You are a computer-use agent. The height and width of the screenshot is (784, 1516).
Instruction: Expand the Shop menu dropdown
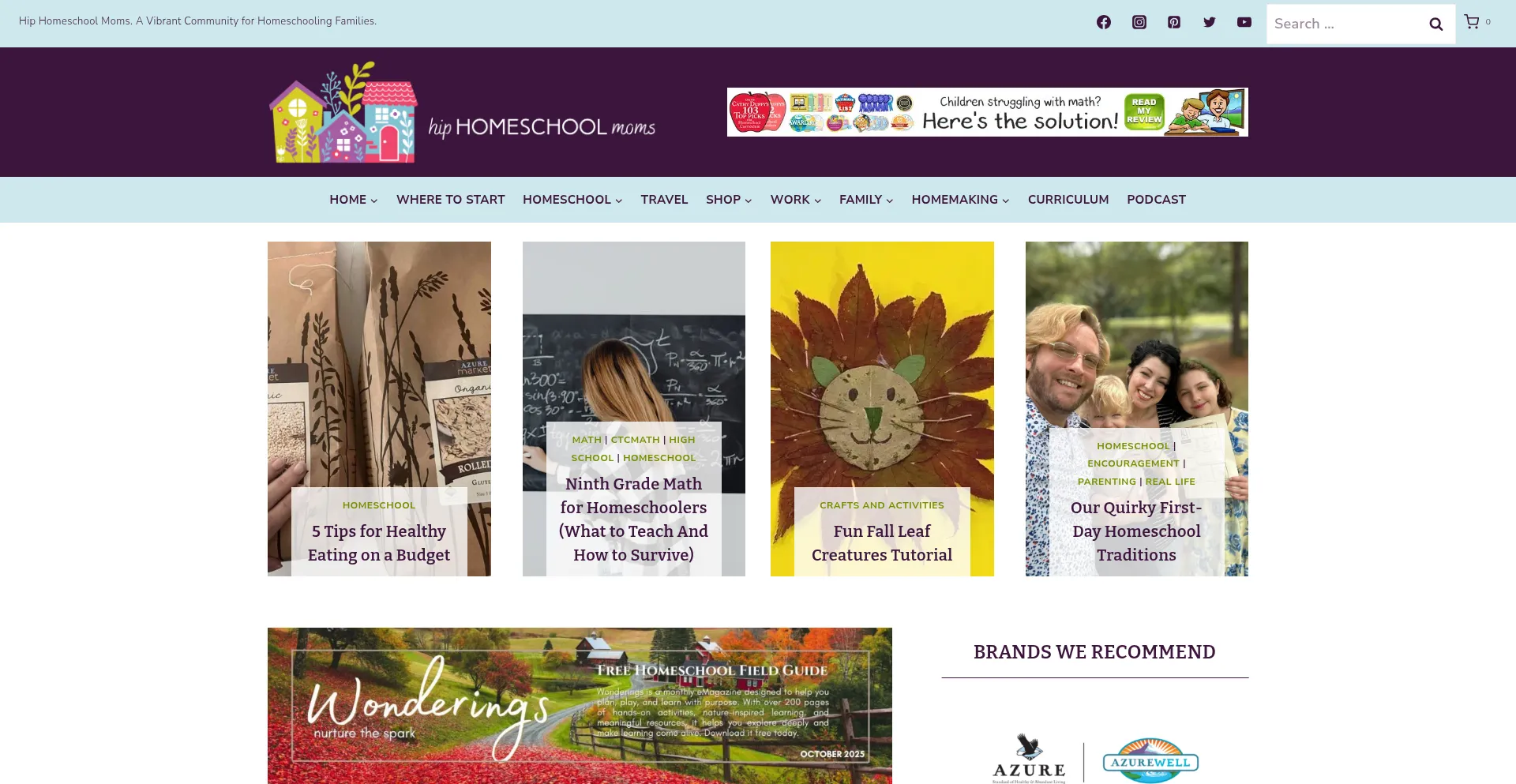pos(729,200)
